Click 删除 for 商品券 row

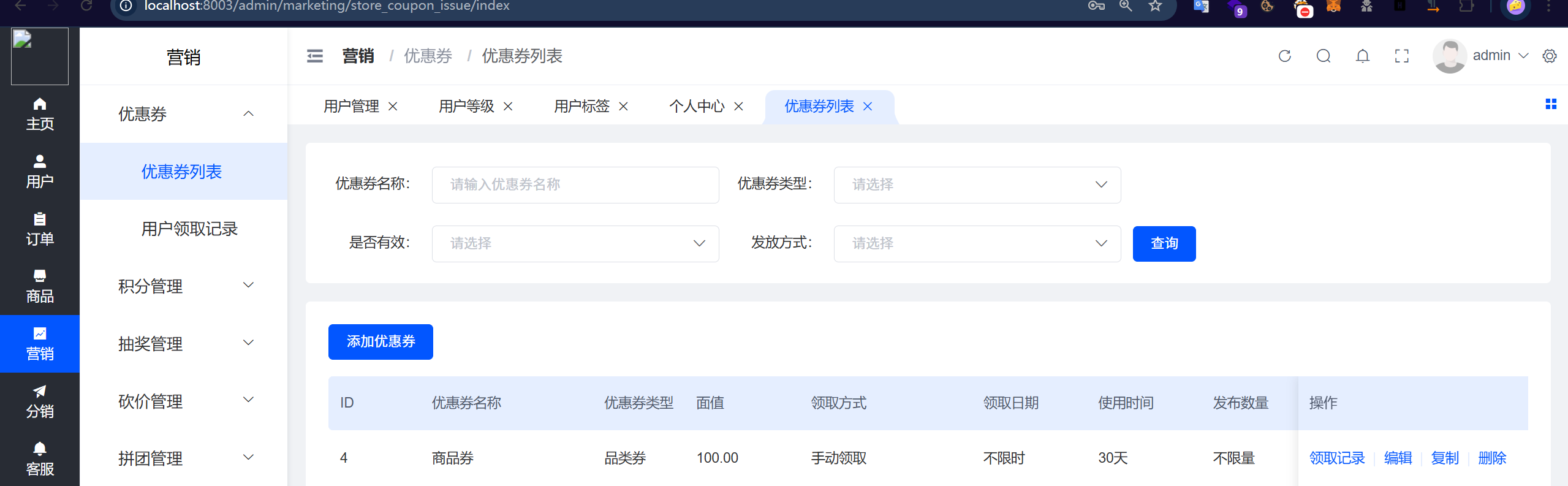(1492, 458)
